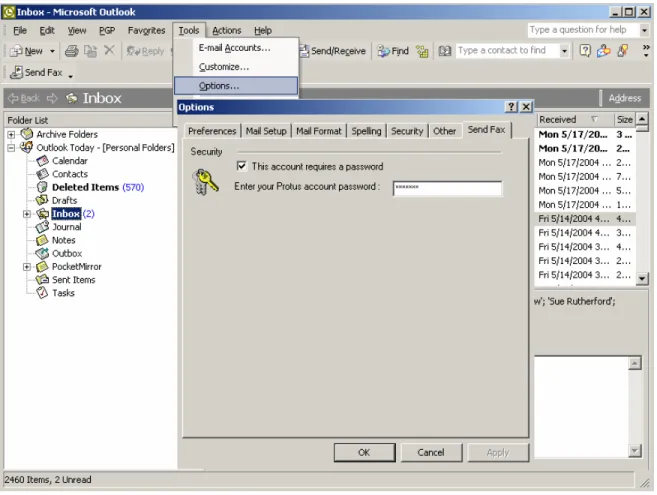This screenshot has width=657, height=495.
Task: Select the PocketMirror folder
Action: [76, 267]
